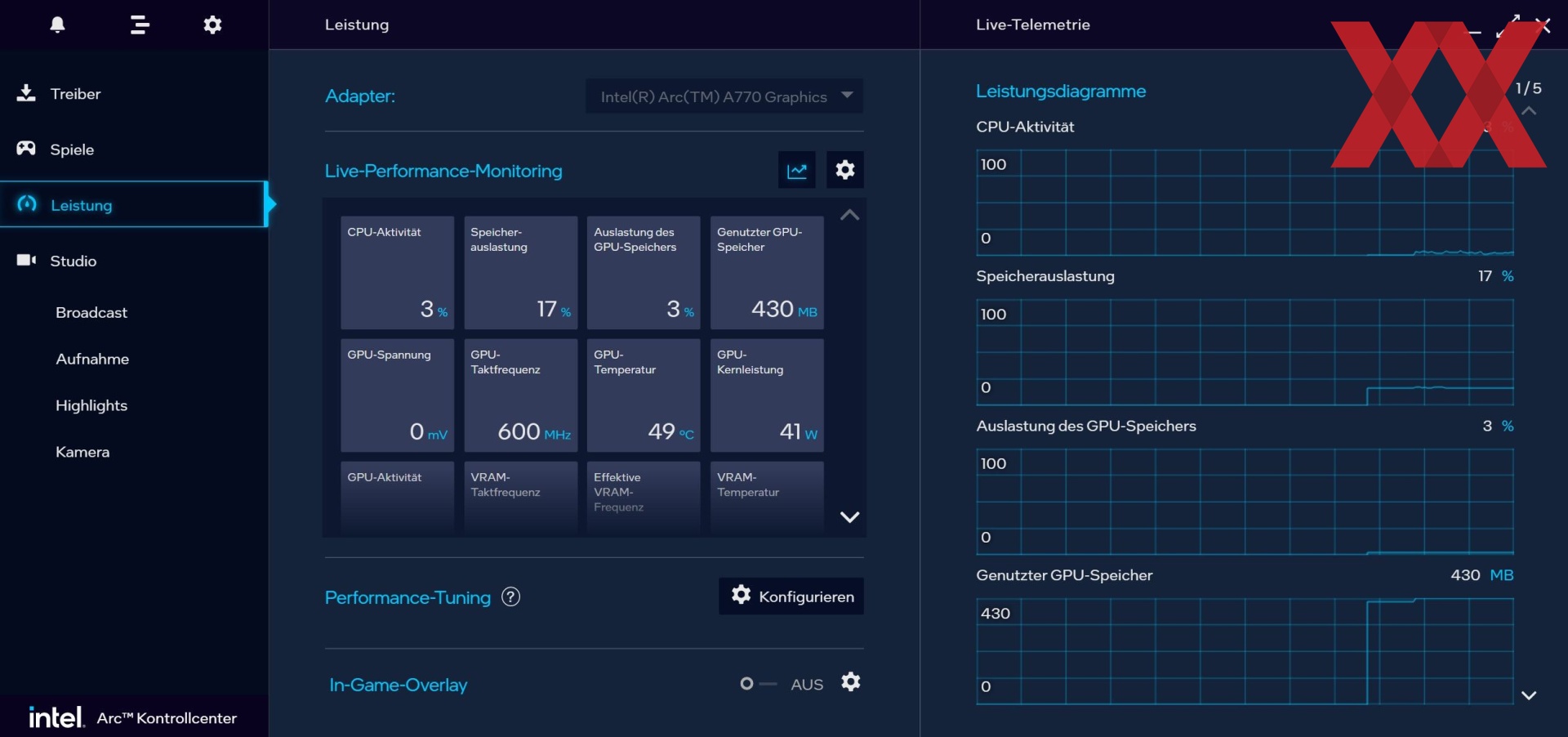1568x737 pixels.
Task: Toggle the telemetry chart view icon
Action: 796,170
